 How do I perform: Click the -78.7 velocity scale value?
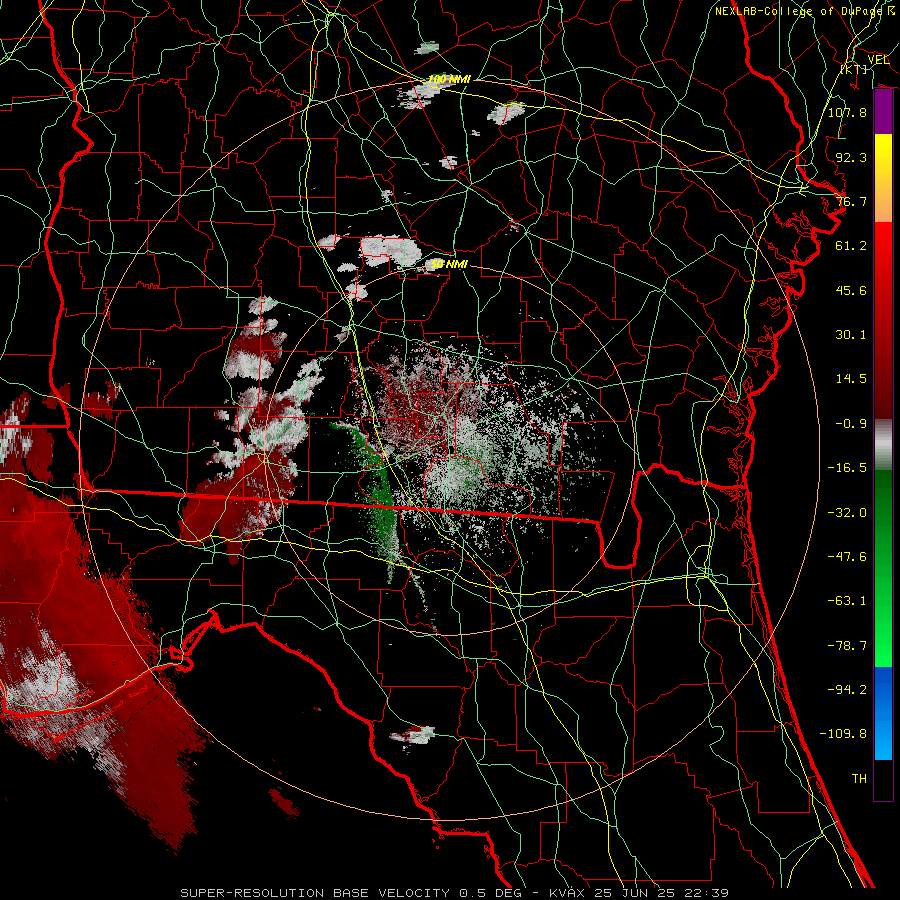tap(847, 646)
